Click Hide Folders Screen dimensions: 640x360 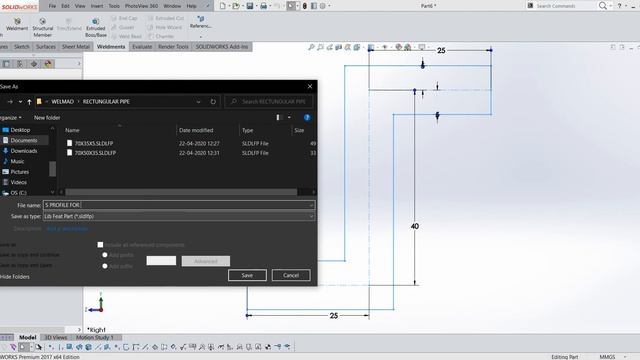pos(15,277)
